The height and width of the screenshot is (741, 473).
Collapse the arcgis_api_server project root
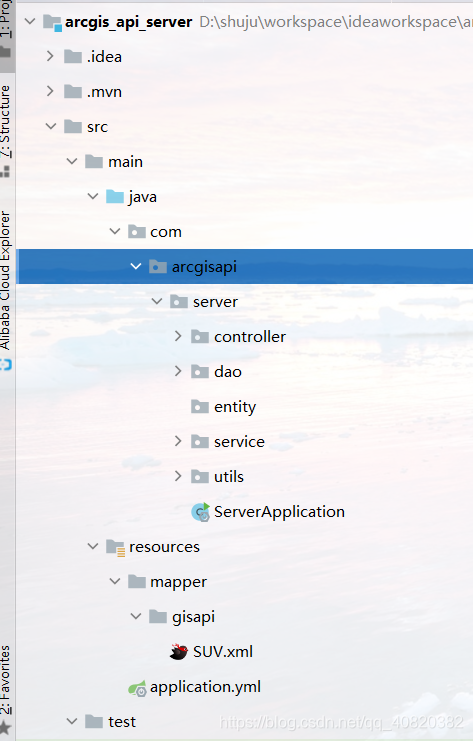[30, 22]
